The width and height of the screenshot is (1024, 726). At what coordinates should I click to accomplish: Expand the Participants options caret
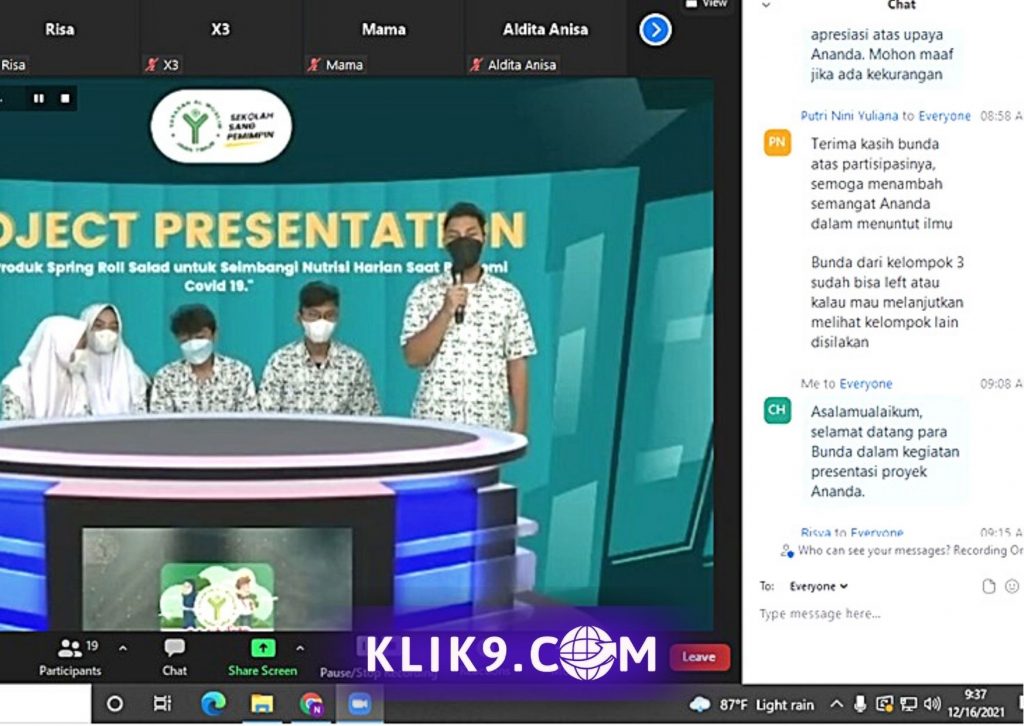click(x=123, y=648)
